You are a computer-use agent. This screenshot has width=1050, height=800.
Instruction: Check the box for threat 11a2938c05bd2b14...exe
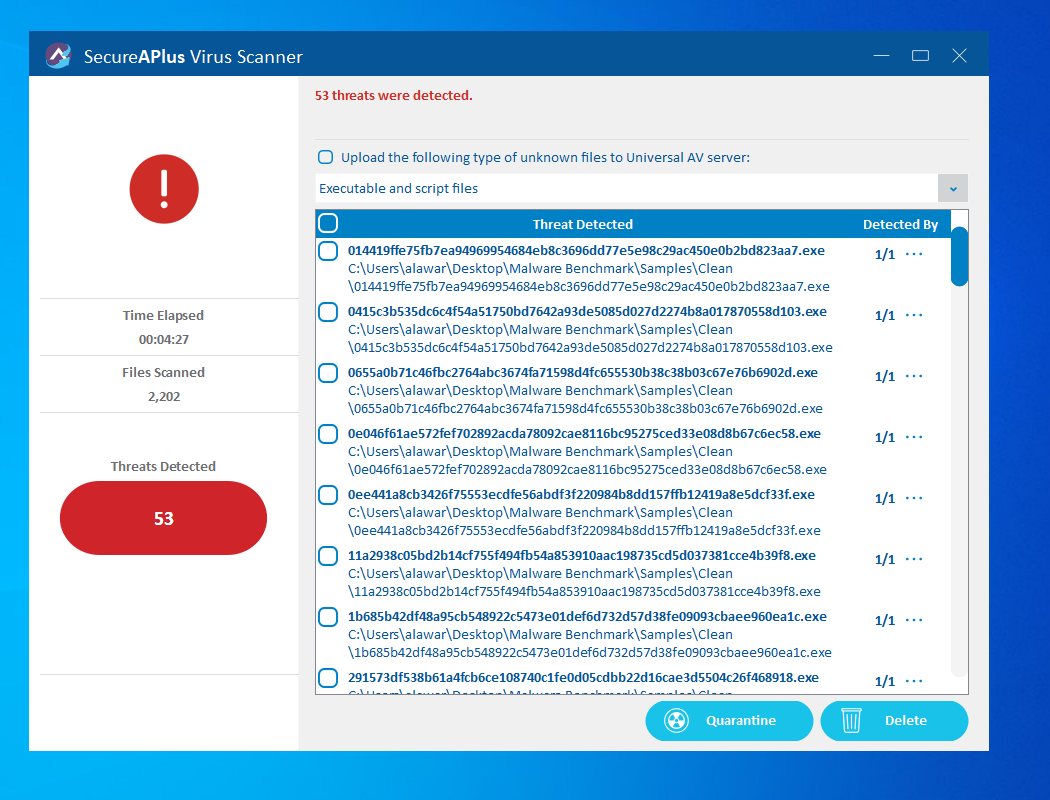point(328,556)
